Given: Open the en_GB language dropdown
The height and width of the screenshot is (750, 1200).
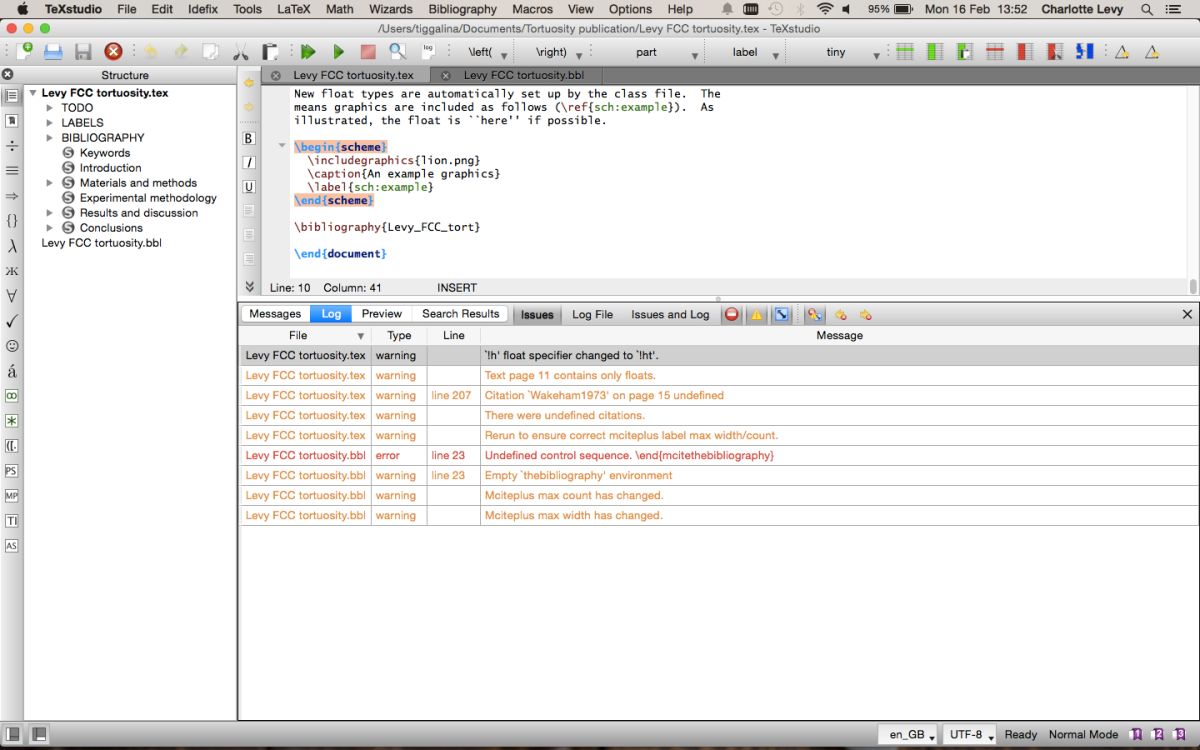Looking at the screenshot, I should pos(908,734).
